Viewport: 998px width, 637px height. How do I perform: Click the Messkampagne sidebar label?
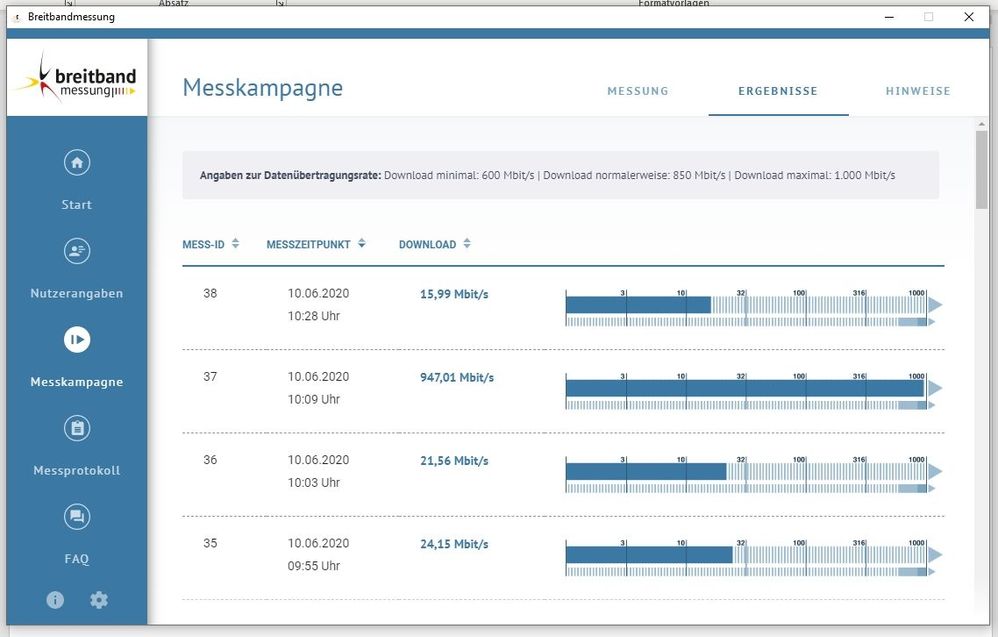pyautogui.click(x=77, y=382)
